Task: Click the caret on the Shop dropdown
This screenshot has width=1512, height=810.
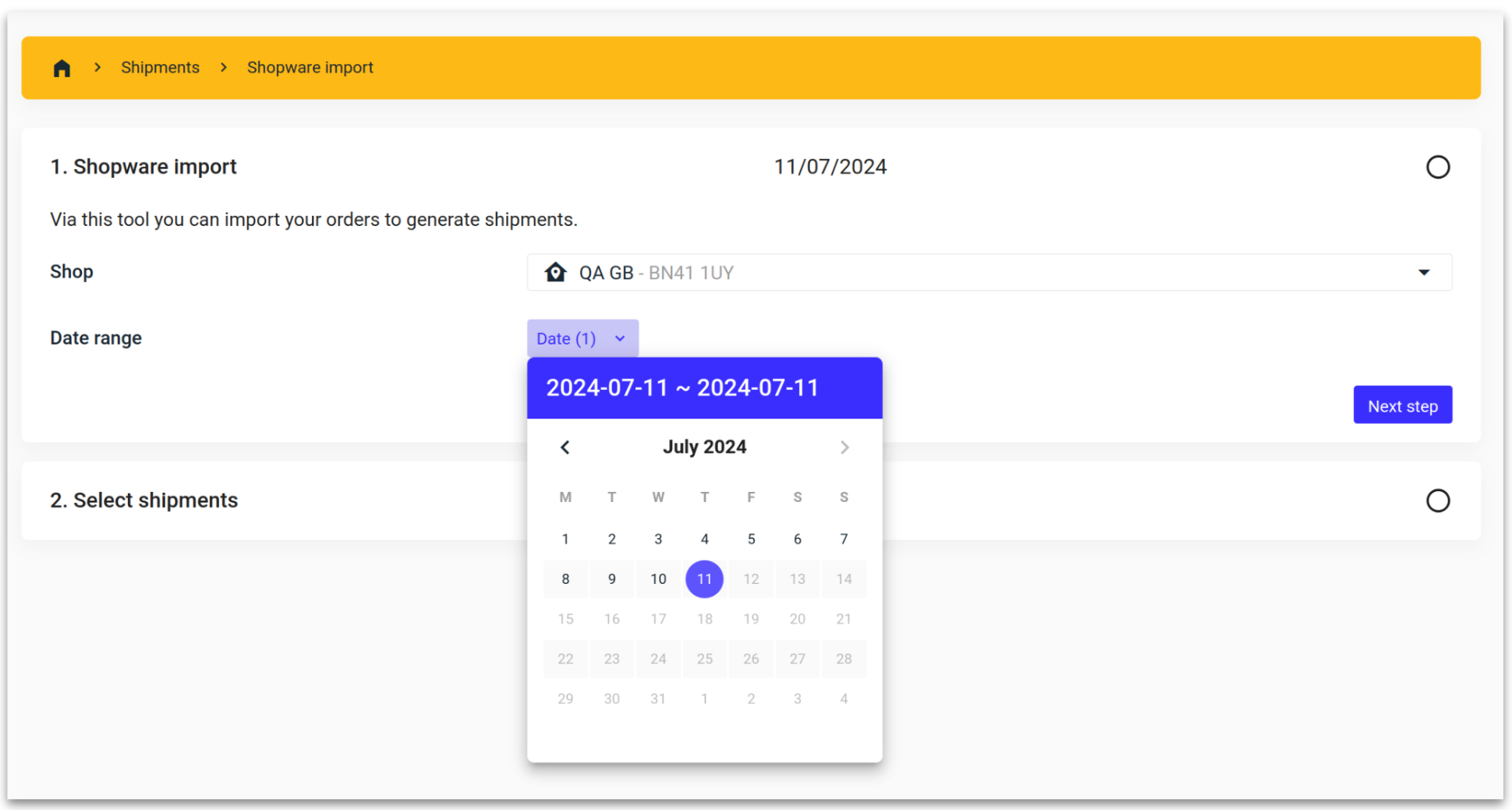Action: (1425, 272)
